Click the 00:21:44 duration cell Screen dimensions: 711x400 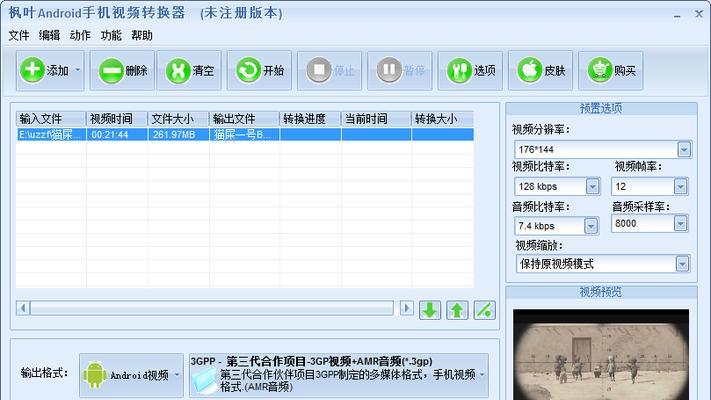[x=117, y=135]
